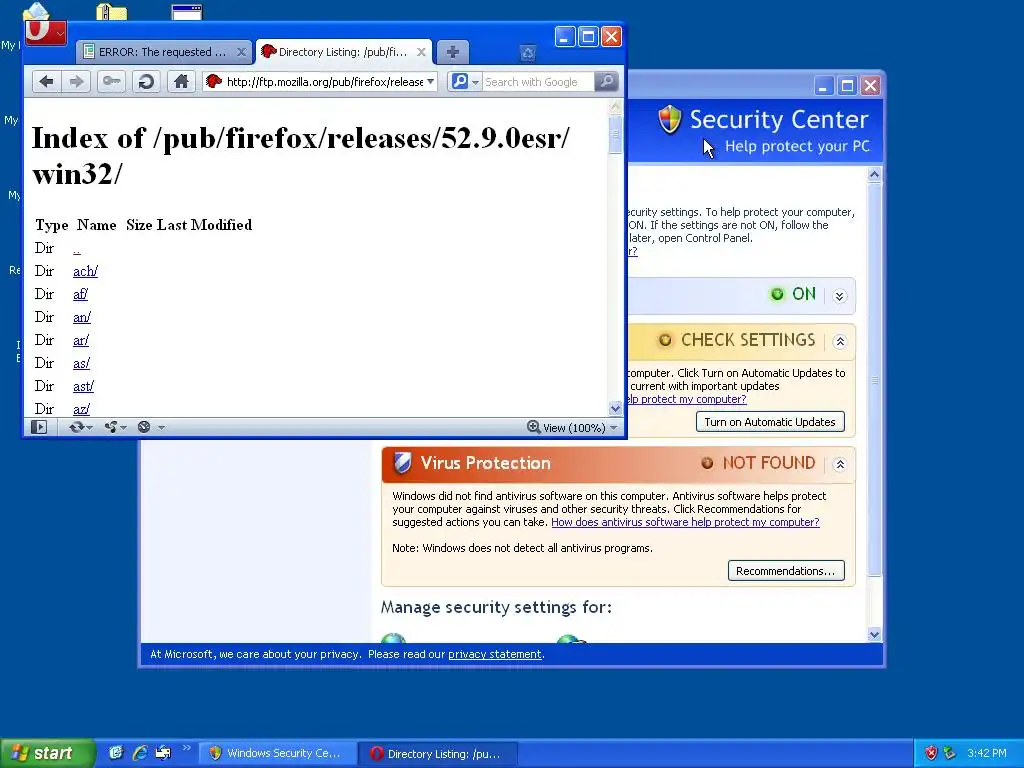
Task: Open the ast/ directory link
Action: pos(84,386)
